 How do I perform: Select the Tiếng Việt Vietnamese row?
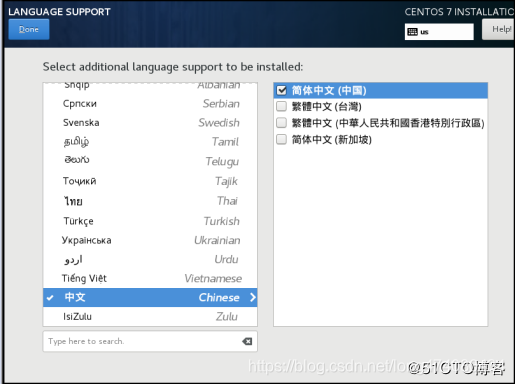pos(150,278)
